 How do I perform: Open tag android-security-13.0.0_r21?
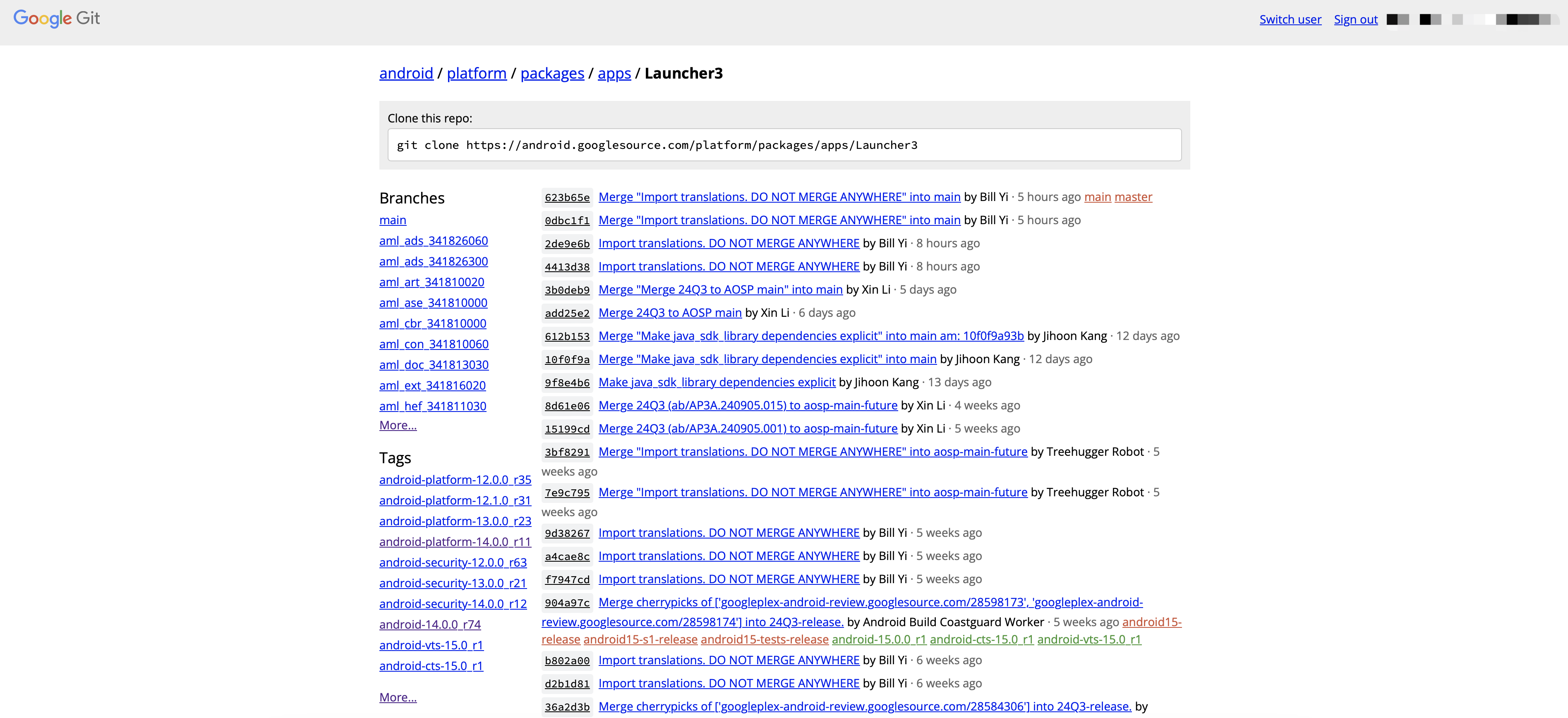click(x=453, y=584)
